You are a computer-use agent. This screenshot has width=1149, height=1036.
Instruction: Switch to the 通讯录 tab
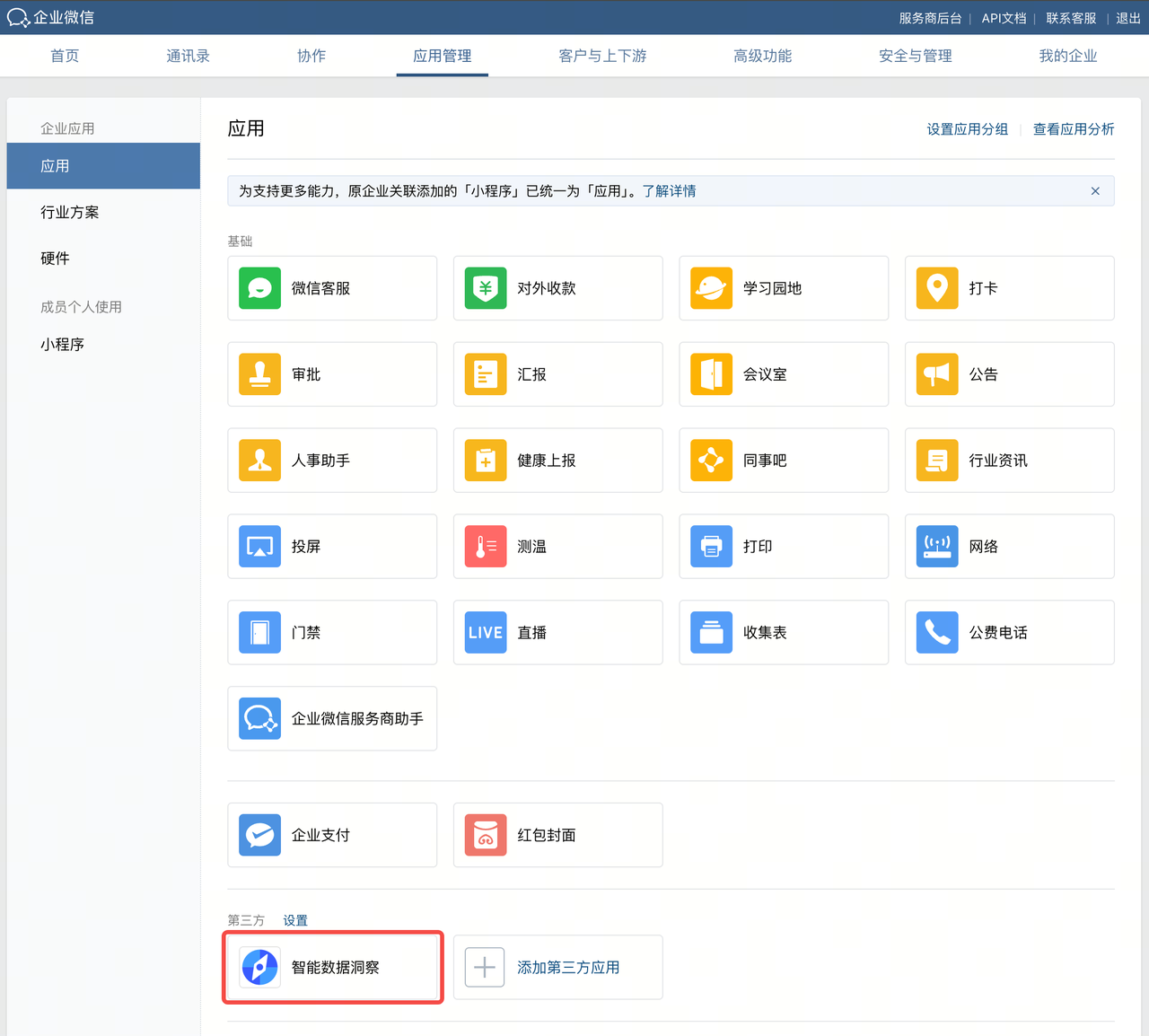coord(188,56)
